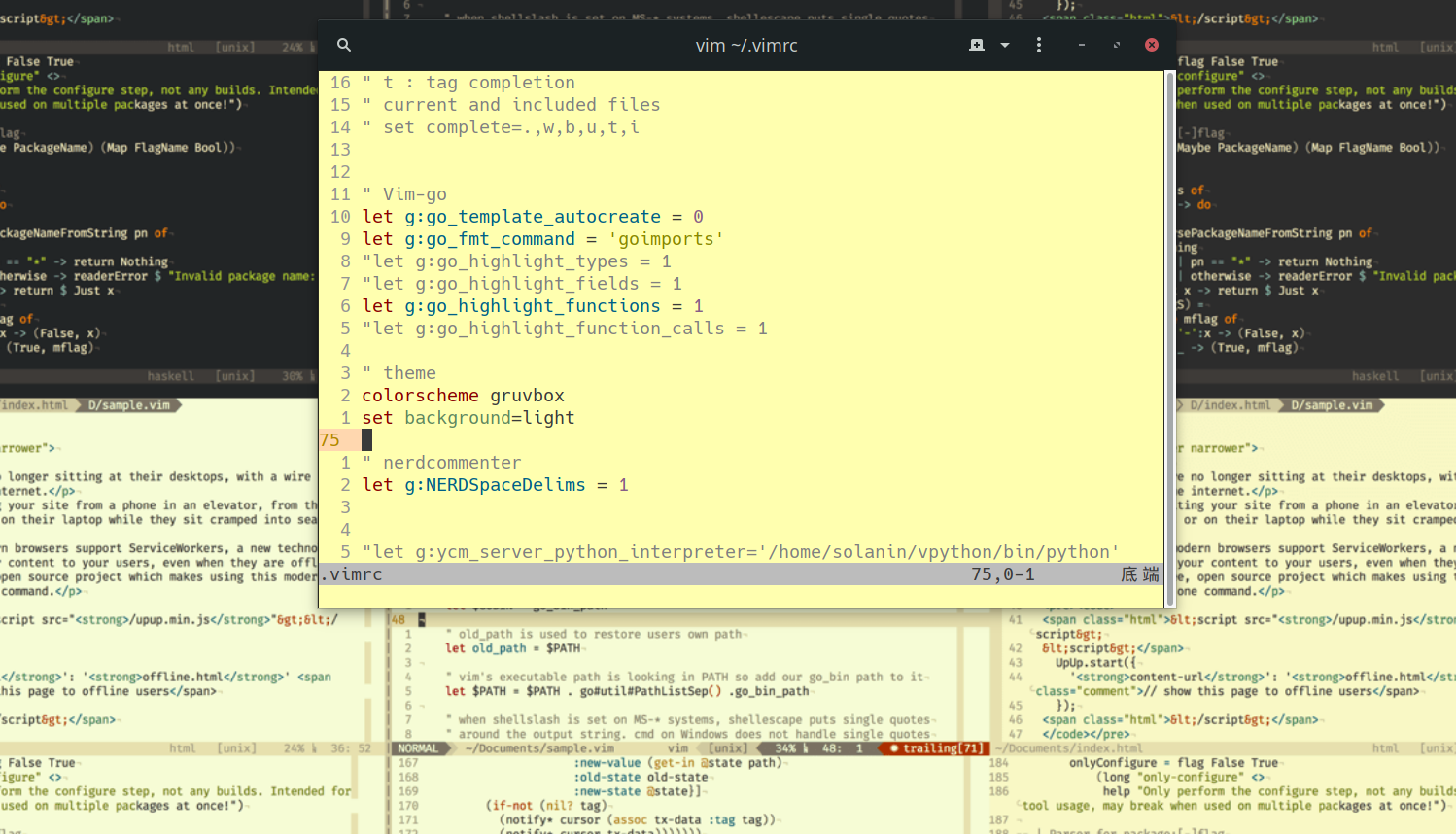
Task: Click the 'let g:go_highlight_functions = 1' line
Action: (x=533, y=306)
